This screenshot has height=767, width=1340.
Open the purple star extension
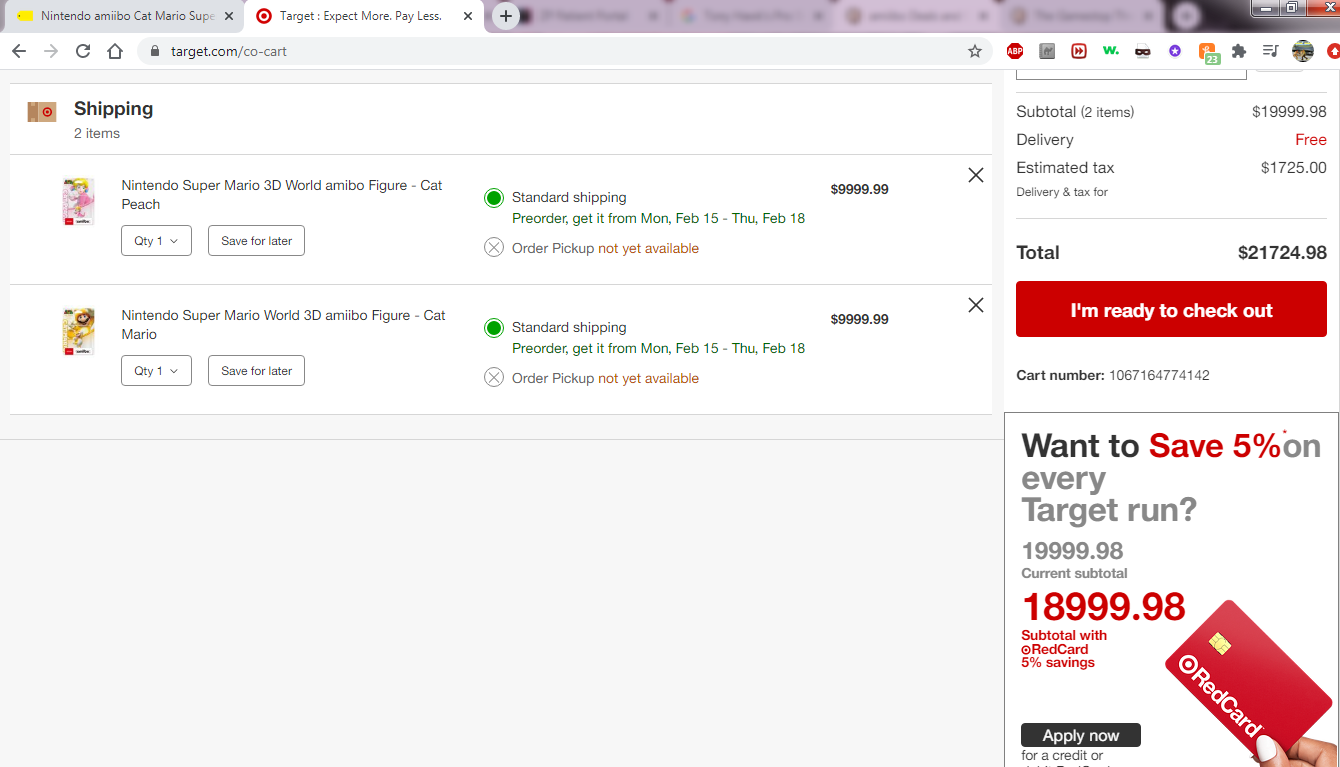[1175, 51]
